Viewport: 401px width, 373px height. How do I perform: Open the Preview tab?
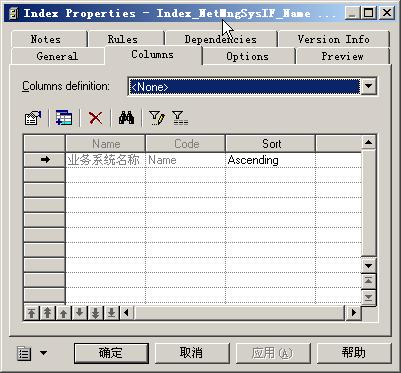[x=342, y=56]
